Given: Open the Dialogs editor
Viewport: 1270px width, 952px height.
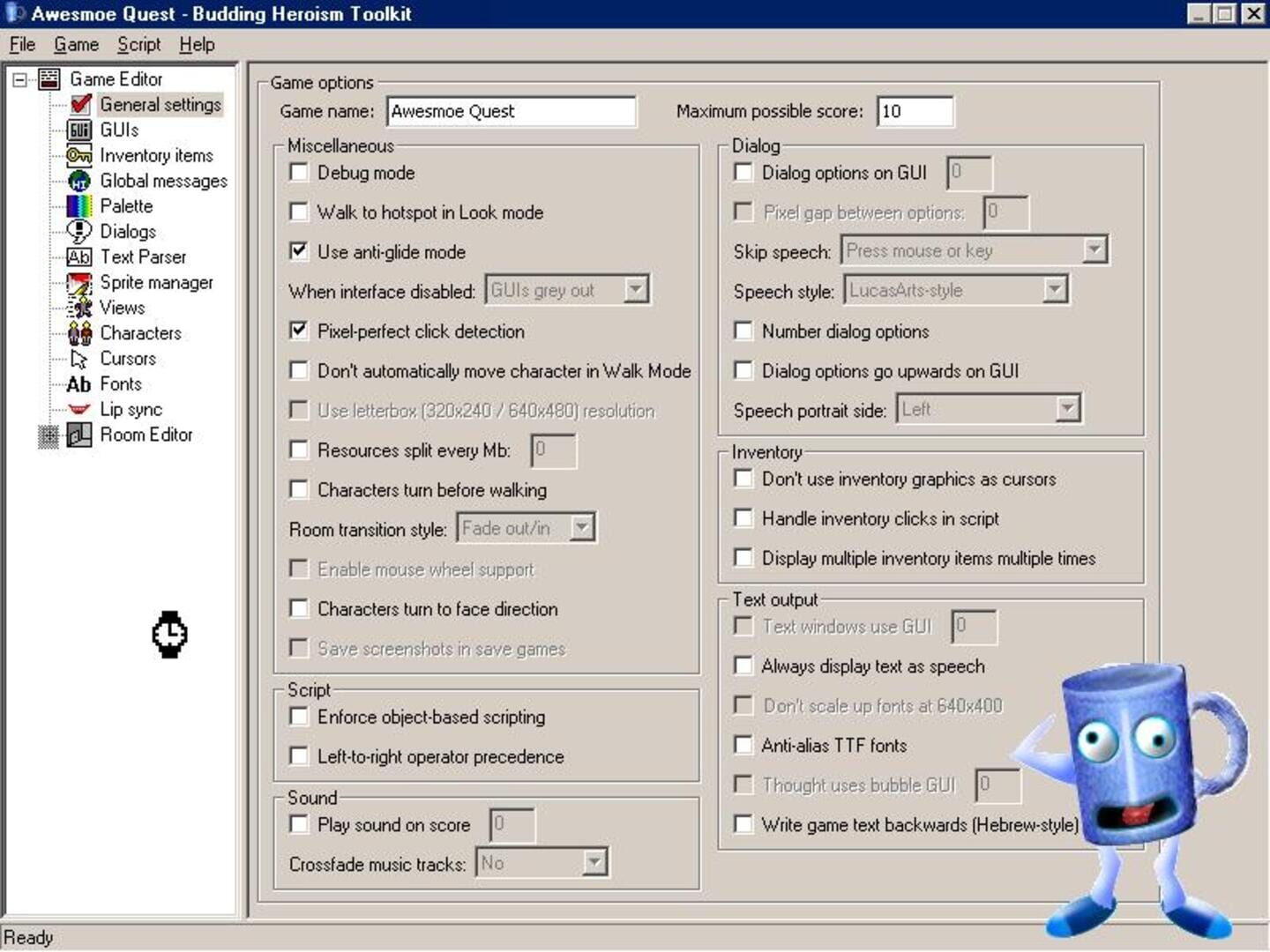Looking at the screenshot, I should tap(128, 231).
